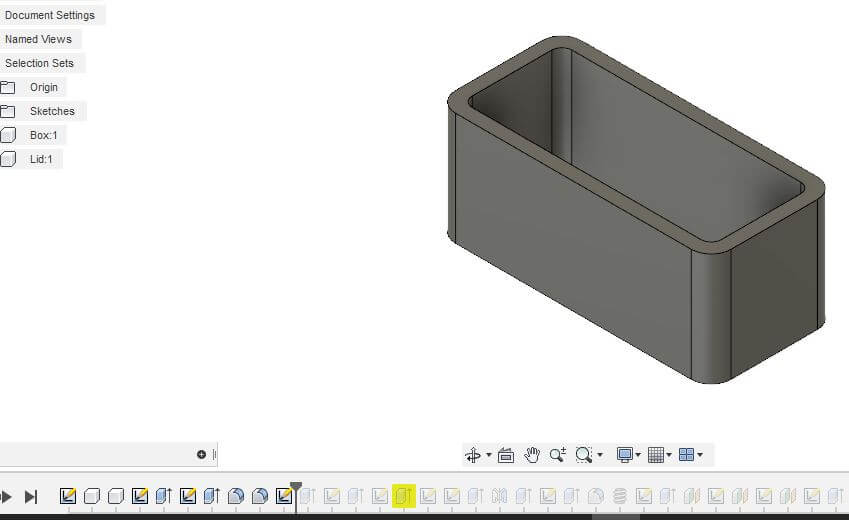Select the sketch feature just before timeline marker

[x=284, y=496]
